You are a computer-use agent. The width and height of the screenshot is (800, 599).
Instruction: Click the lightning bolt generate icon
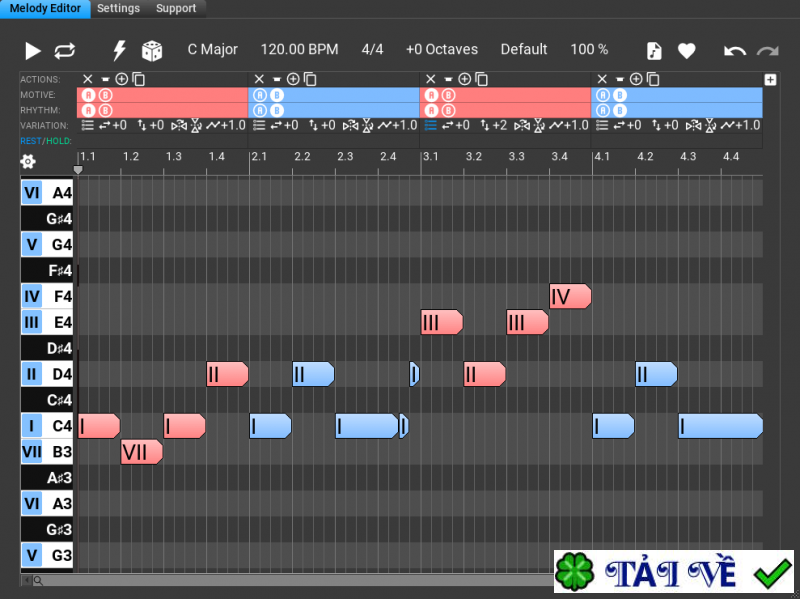pyautogui.click(x=119, y=51)
